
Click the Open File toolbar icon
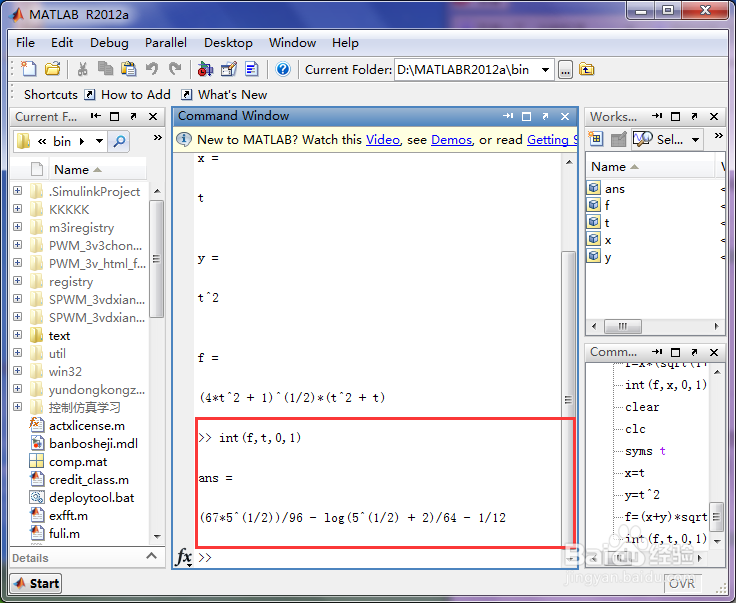click(x=53, y=69)
